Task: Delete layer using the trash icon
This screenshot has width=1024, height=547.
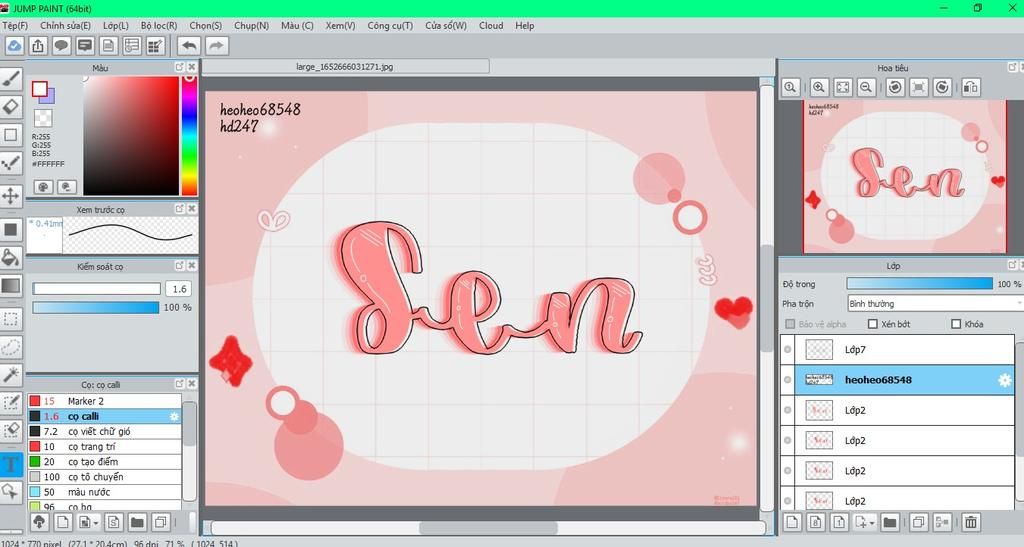Action: coord(970,522)
